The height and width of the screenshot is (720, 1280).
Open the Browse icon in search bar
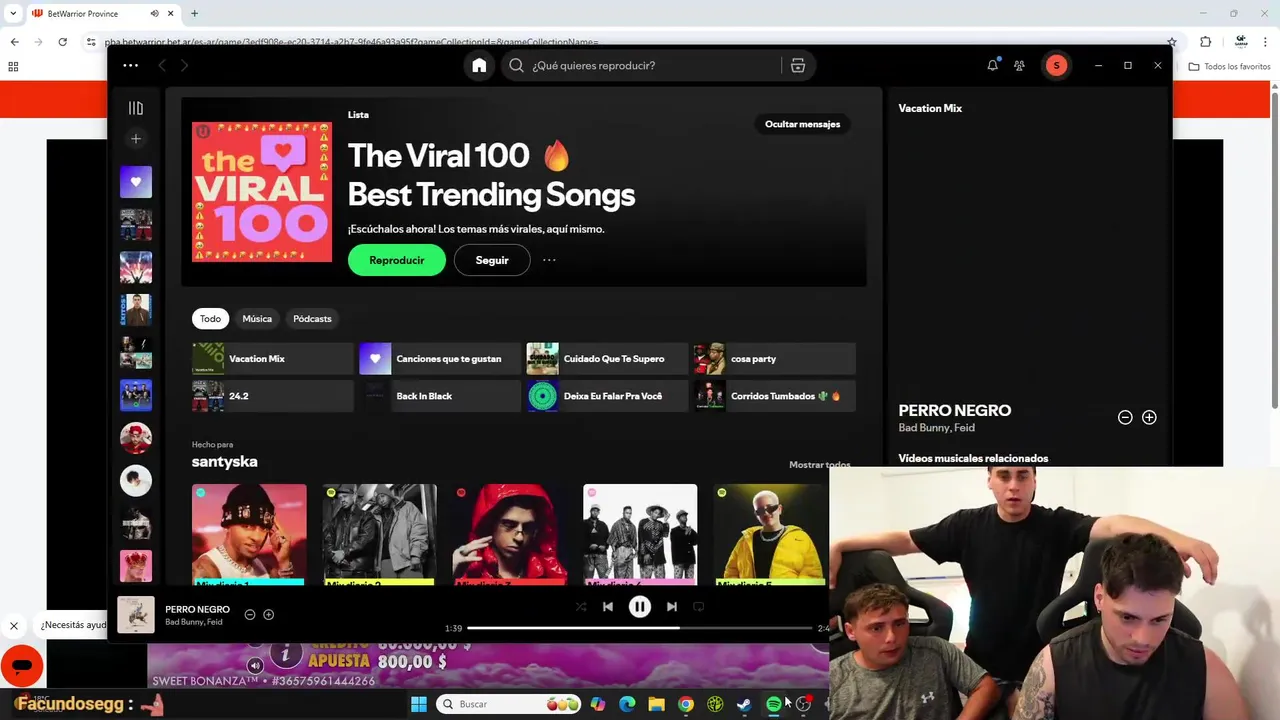[x=797, y=65]
